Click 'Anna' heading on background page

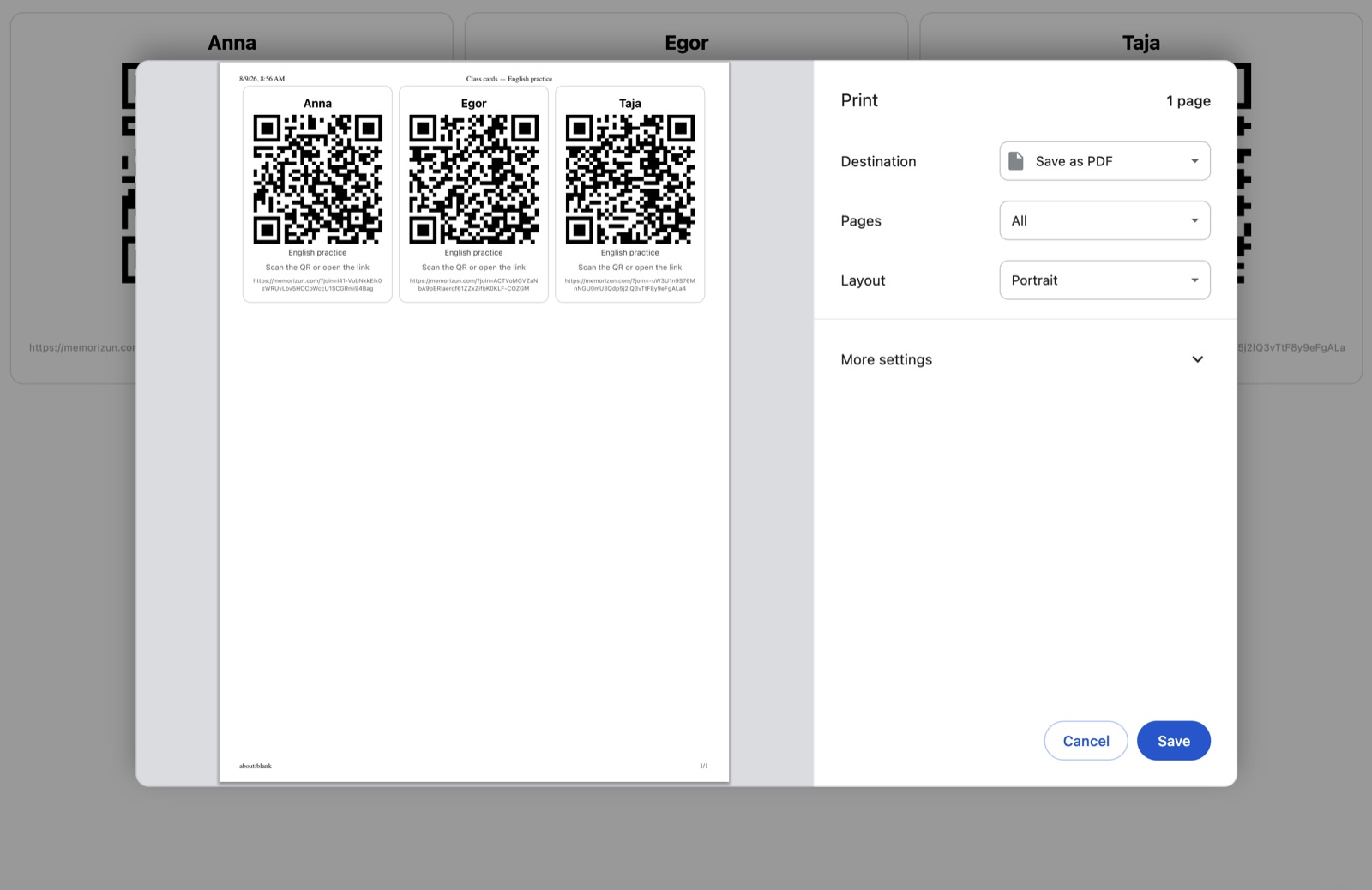tap(232, 43)
